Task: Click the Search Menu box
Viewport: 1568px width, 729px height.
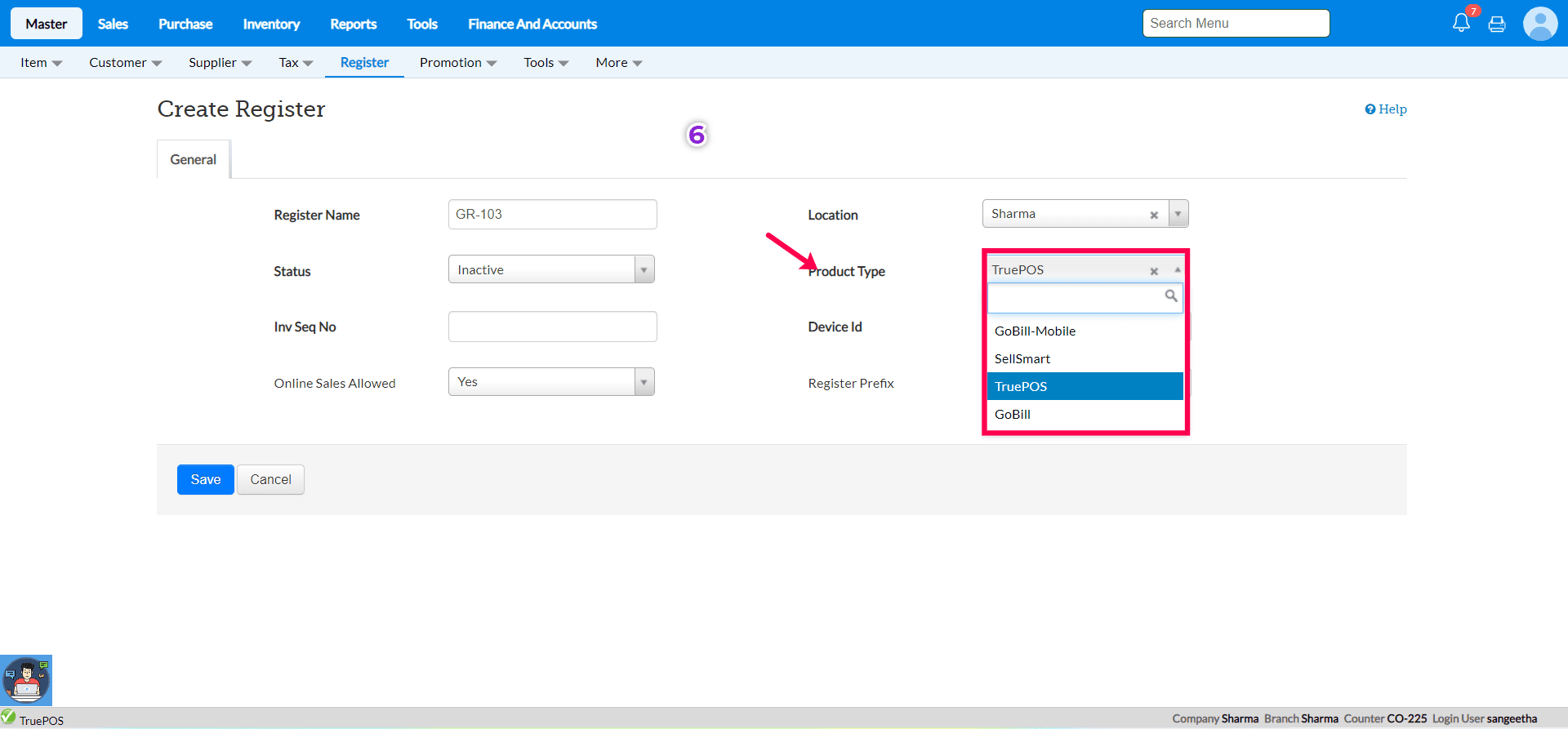Action: (x=1236, y=24)
